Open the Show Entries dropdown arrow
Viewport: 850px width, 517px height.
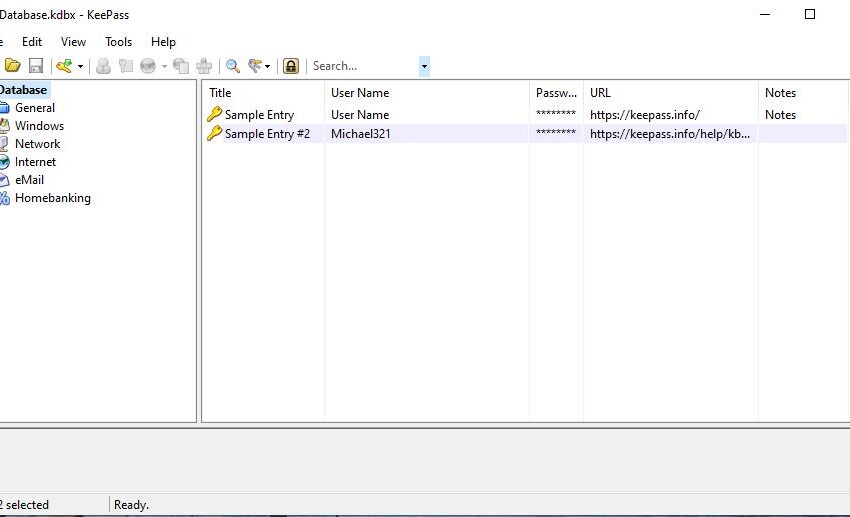pos(267,66)
